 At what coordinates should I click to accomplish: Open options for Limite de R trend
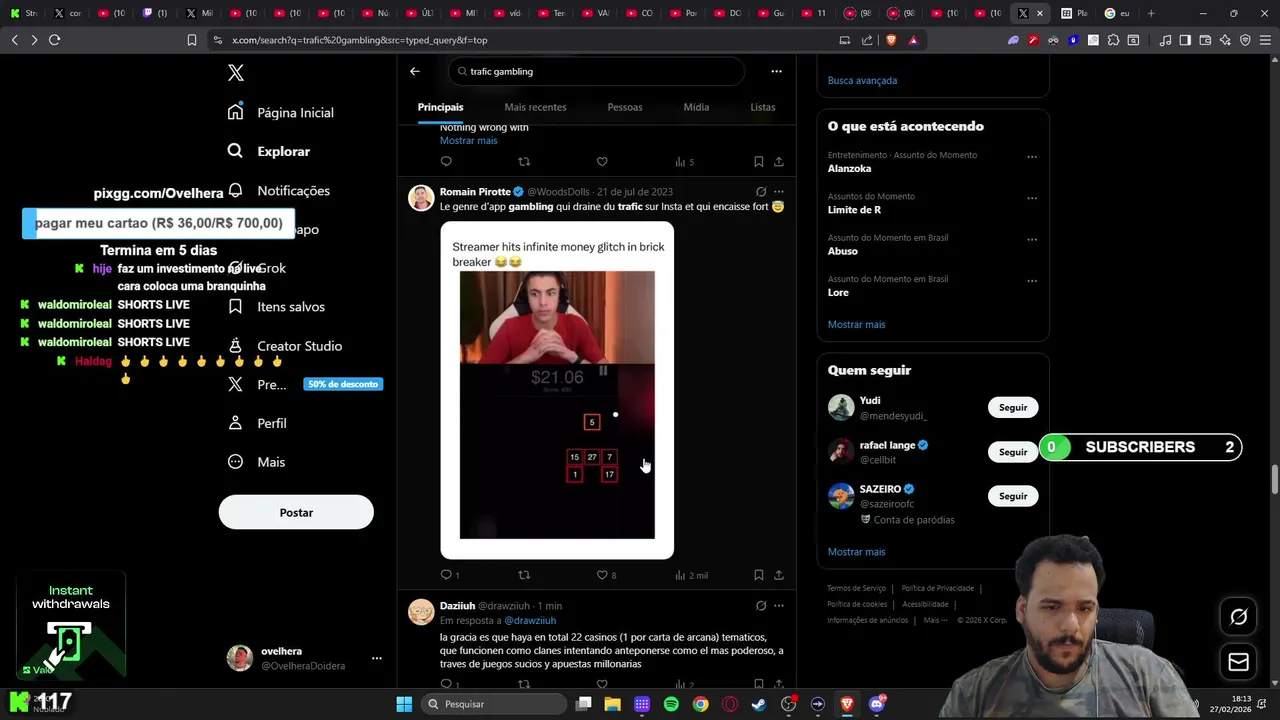[1032, 198]
